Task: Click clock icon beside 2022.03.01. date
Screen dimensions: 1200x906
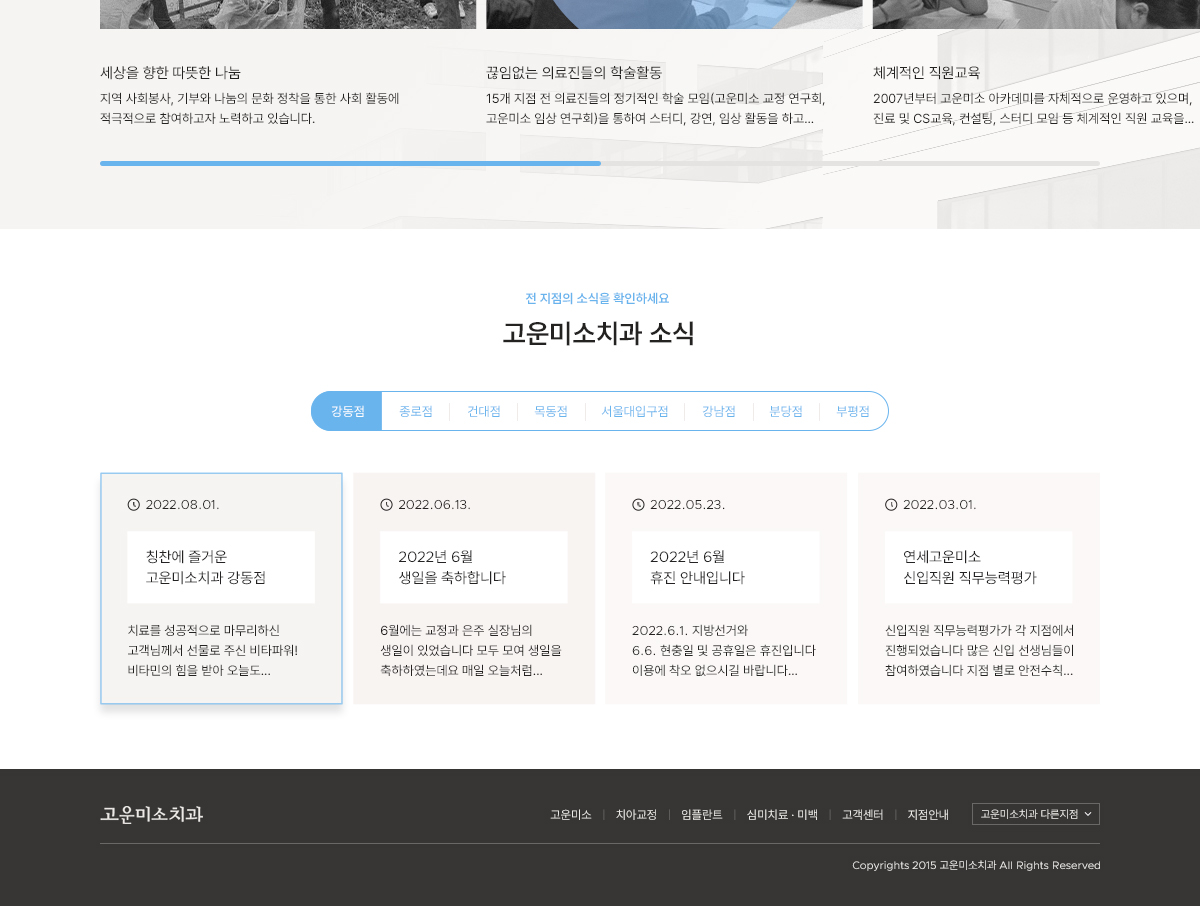Action: click(891, 504)
